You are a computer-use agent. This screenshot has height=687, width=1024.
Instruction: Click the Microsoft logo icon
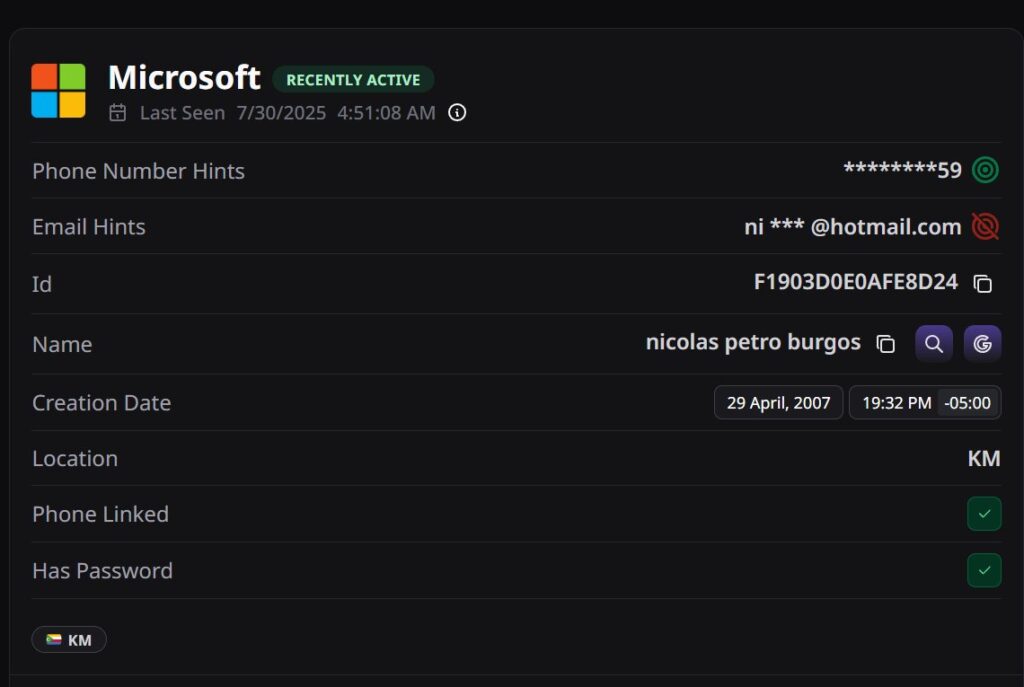click(x=58, y=91)
